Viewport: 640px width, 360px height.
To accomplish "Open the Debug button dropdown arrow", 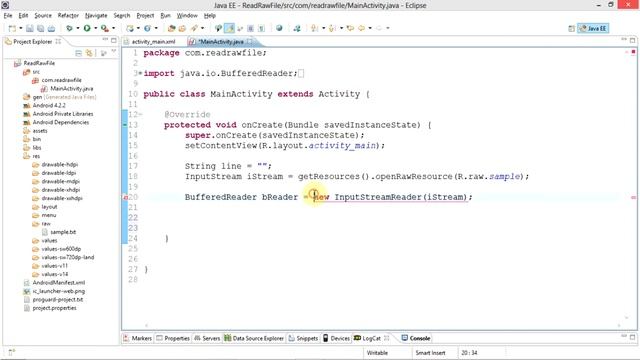I will (78, 28).
